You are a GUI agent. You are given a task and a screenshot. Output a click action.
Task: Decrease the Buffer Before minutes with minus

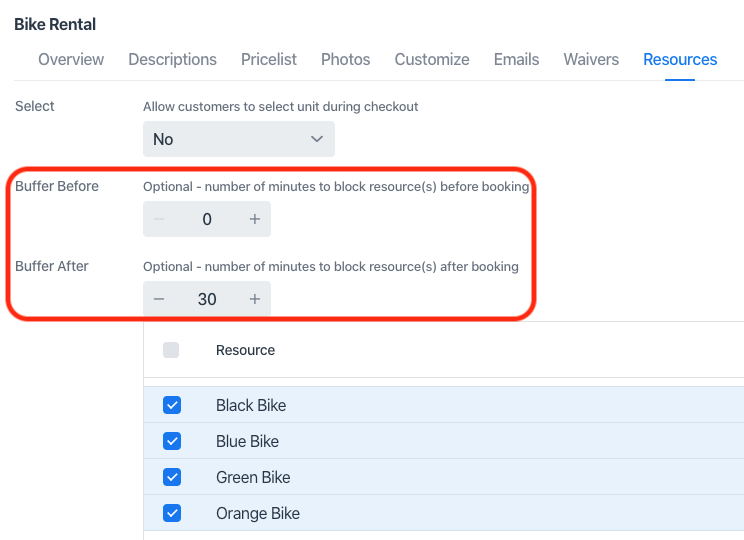point(159,219)
